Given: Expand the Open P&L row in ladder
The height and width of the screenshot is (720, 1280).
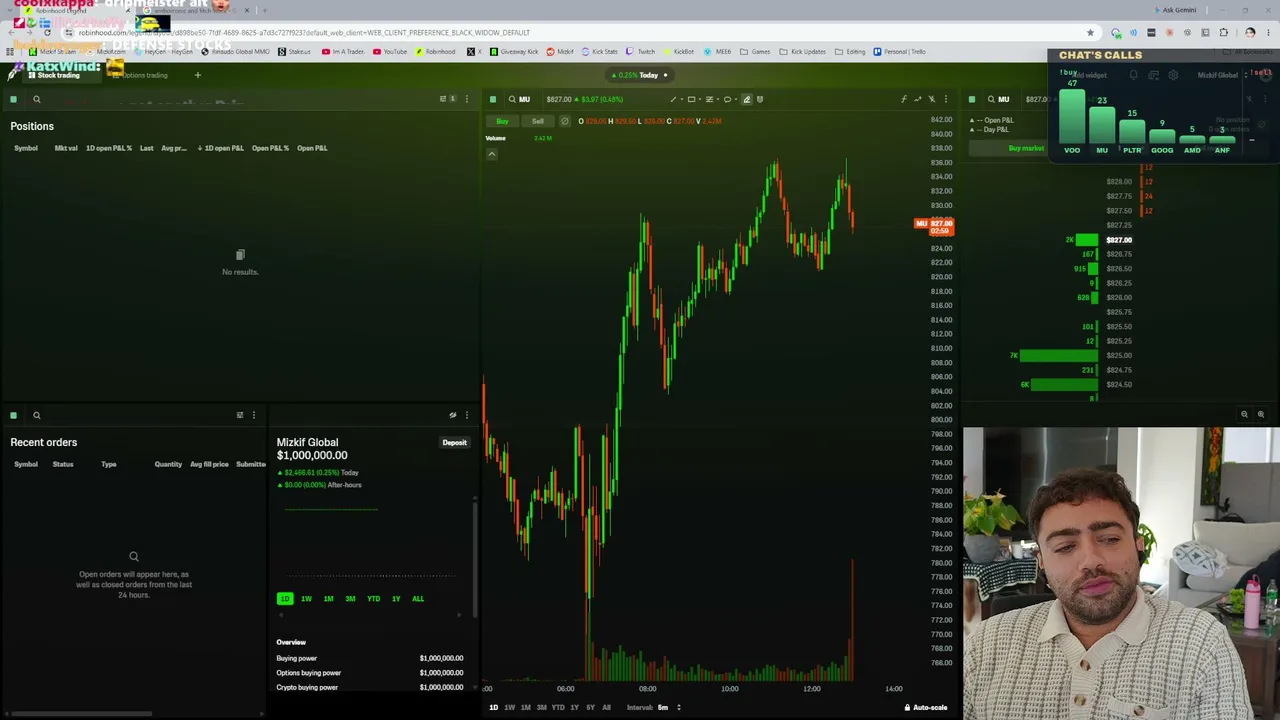Looking at the screenshot, I should (972, 121).
